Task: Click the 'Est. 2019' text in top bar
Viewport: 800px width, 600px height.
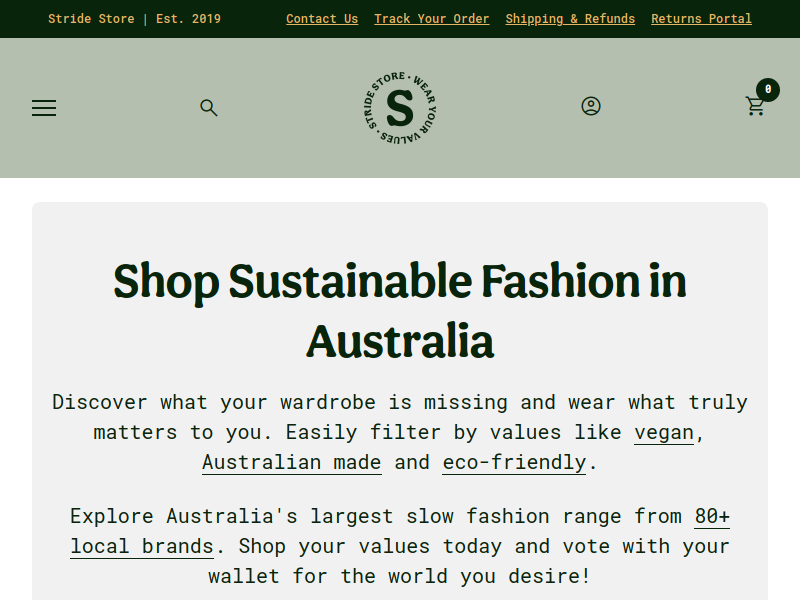Action: click(x=188, y=19)
